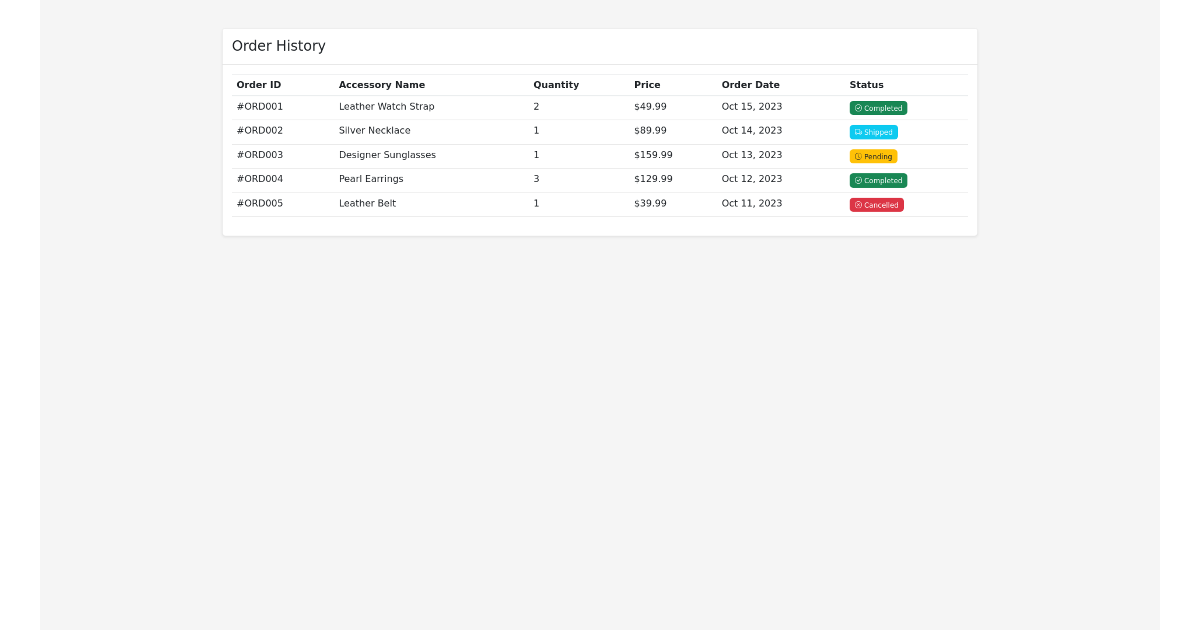The height and width of the screenshot is (630, 1200).
Task: Click the Order History panel title
Action: pyautogui.click(x=278, y=45)
